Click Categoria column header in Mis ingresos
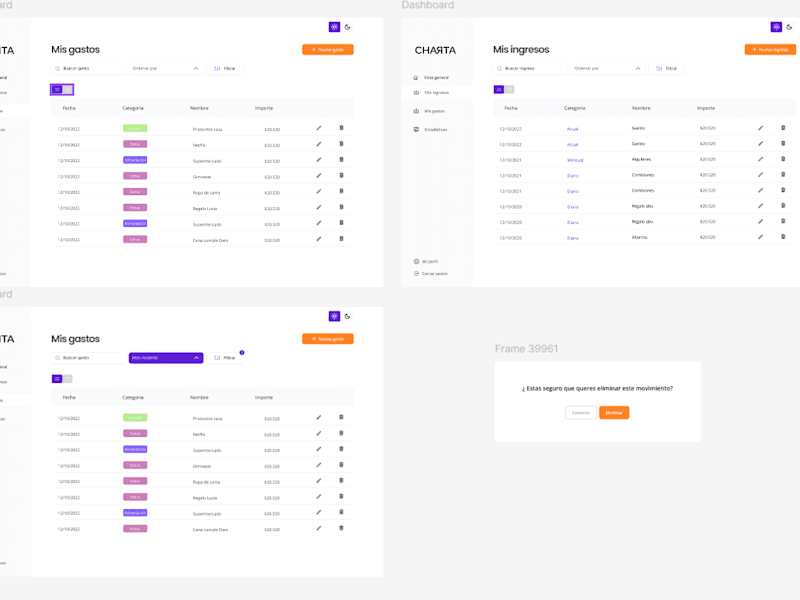Viewport: 800px width, 600px height. tap(574, 108)
